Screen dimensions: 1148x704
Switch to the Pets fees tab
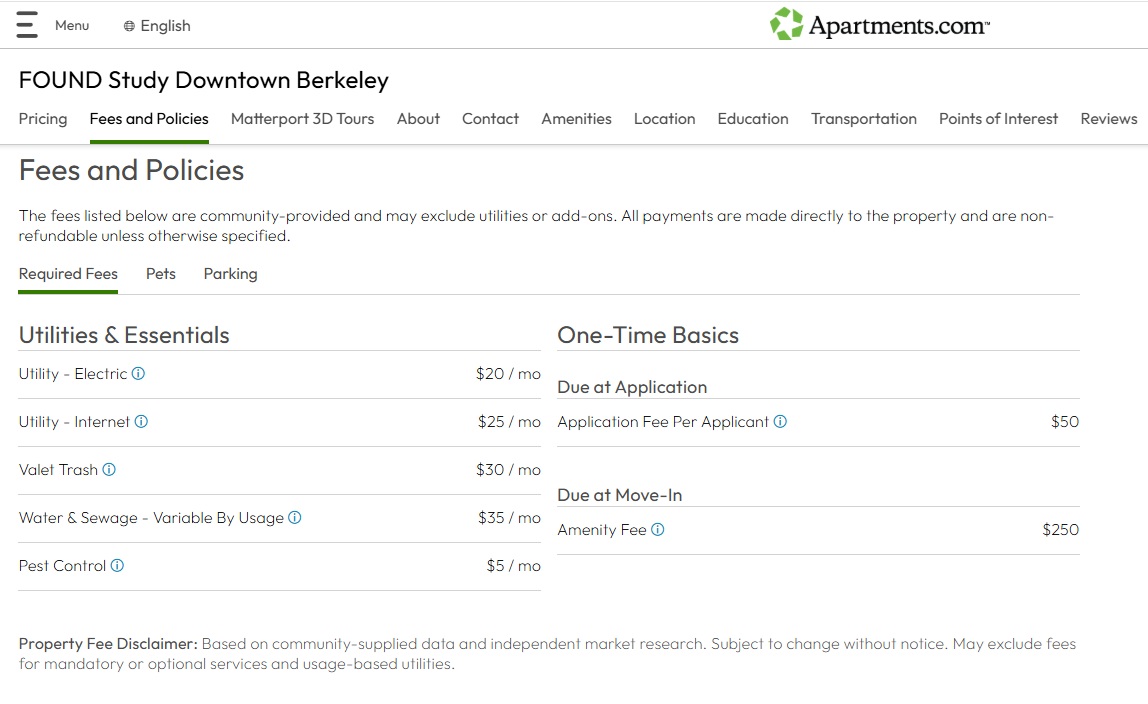coord(161,274)
